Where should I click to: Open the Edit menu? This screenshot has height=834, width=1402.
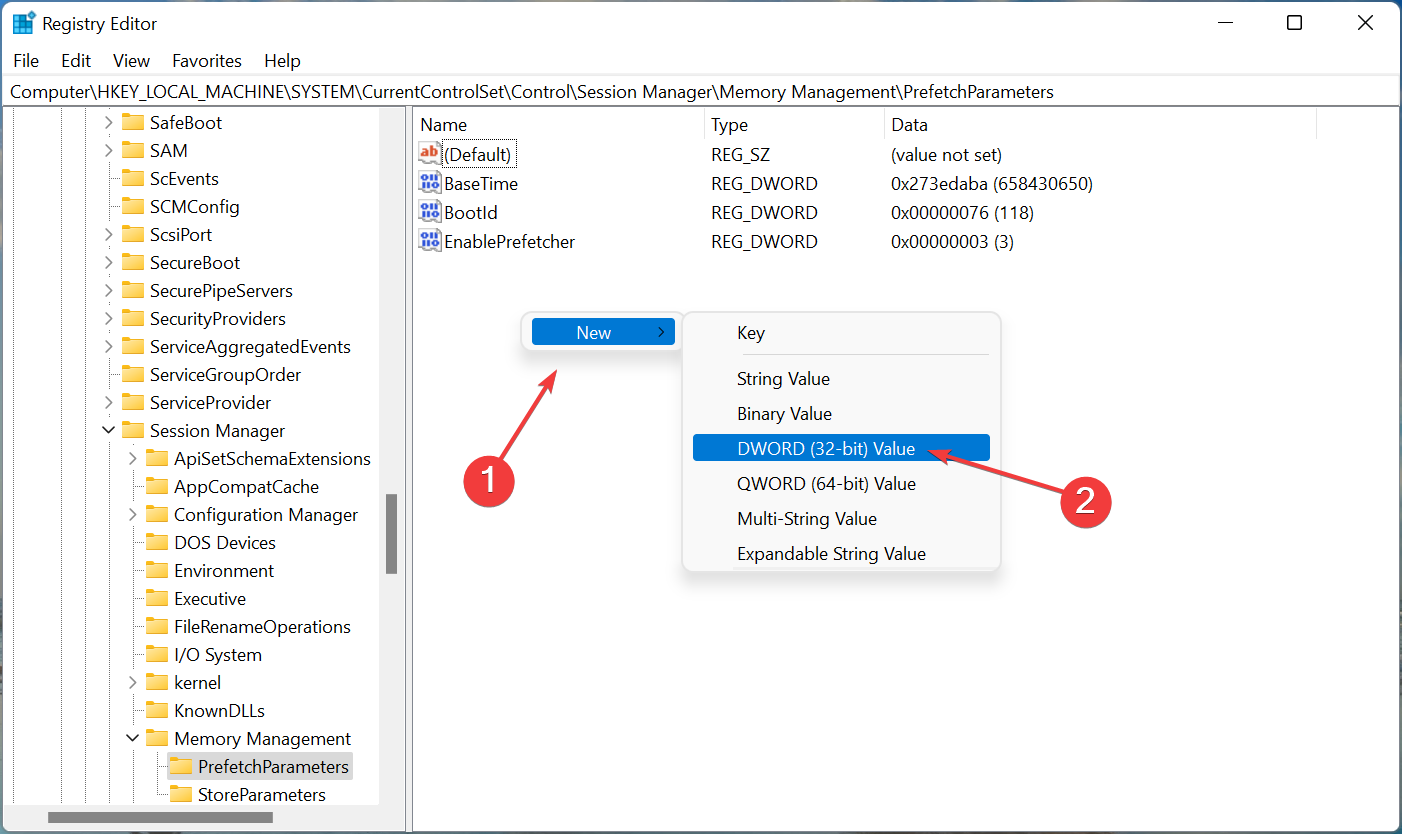(x=75, y=61)
